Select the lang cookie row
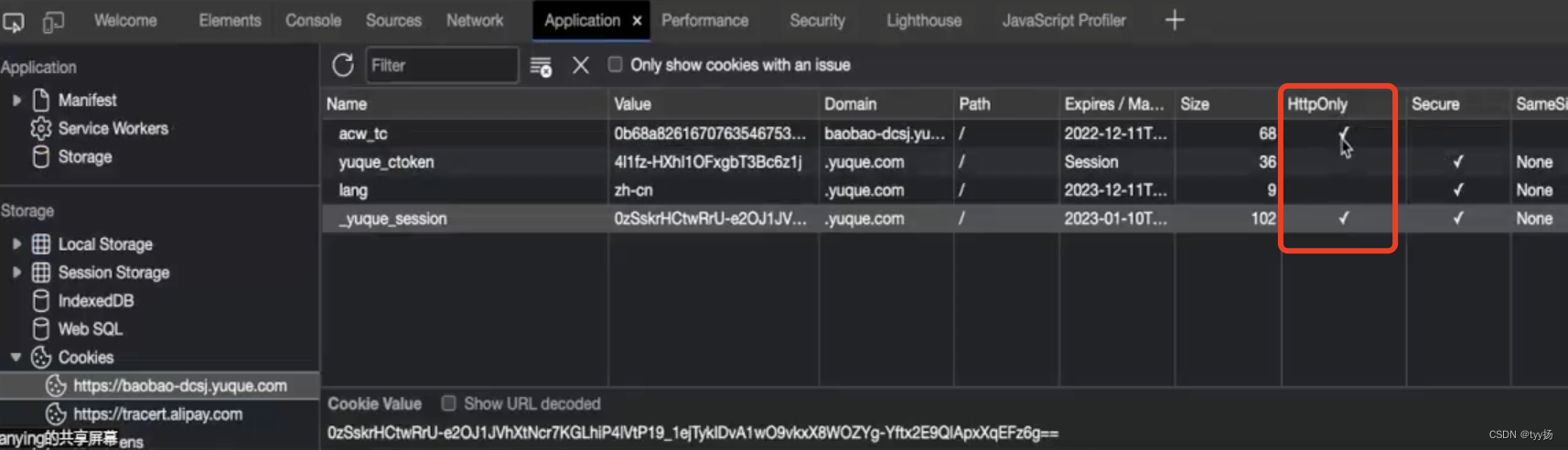This screenshot has height=450, width=1568. (x=944, y=190)
